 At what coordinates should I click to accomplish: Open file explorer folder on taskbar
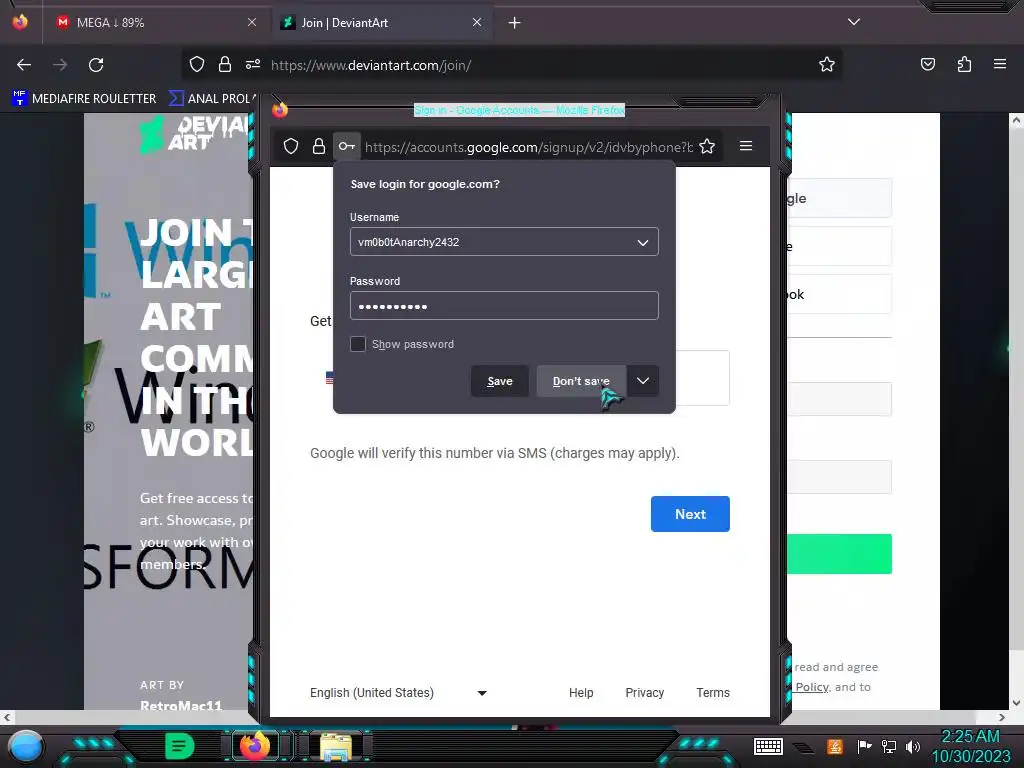pyautogui.click(x=336, y=746)
